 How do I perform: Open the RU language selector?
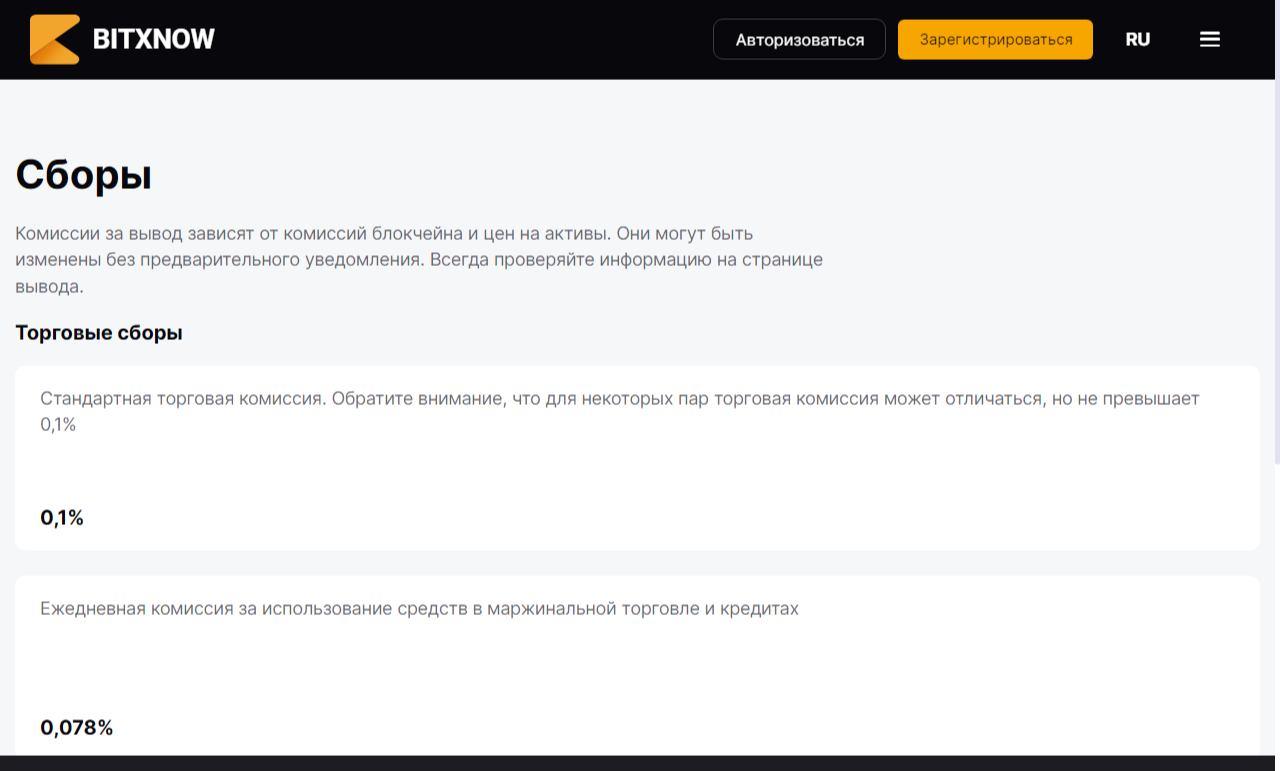pyautogui.click(x=1138, y=40)
